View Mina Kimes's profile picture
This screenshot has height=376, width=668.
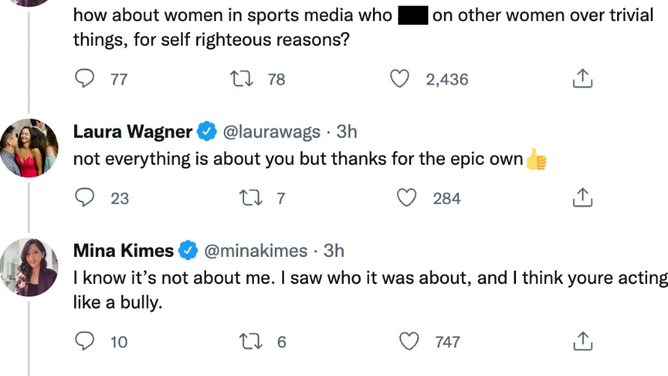click(29, 267)
